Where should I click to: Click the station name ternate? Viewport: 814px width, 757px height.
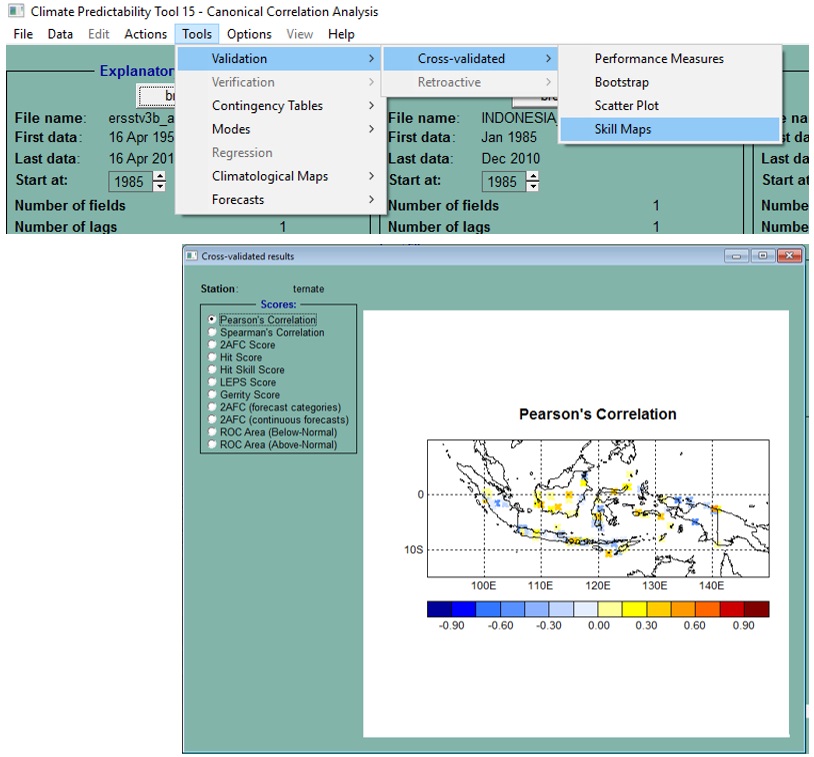click(x=308, y=289)
